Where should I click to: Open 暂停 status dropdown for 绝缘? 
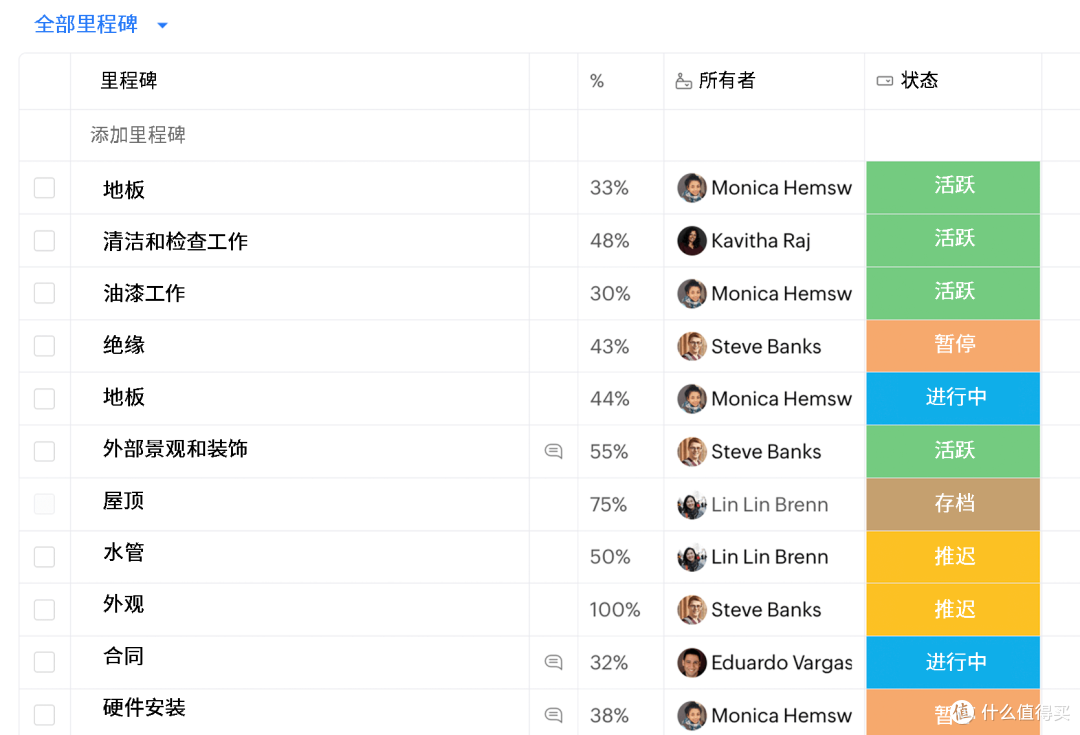953,346
